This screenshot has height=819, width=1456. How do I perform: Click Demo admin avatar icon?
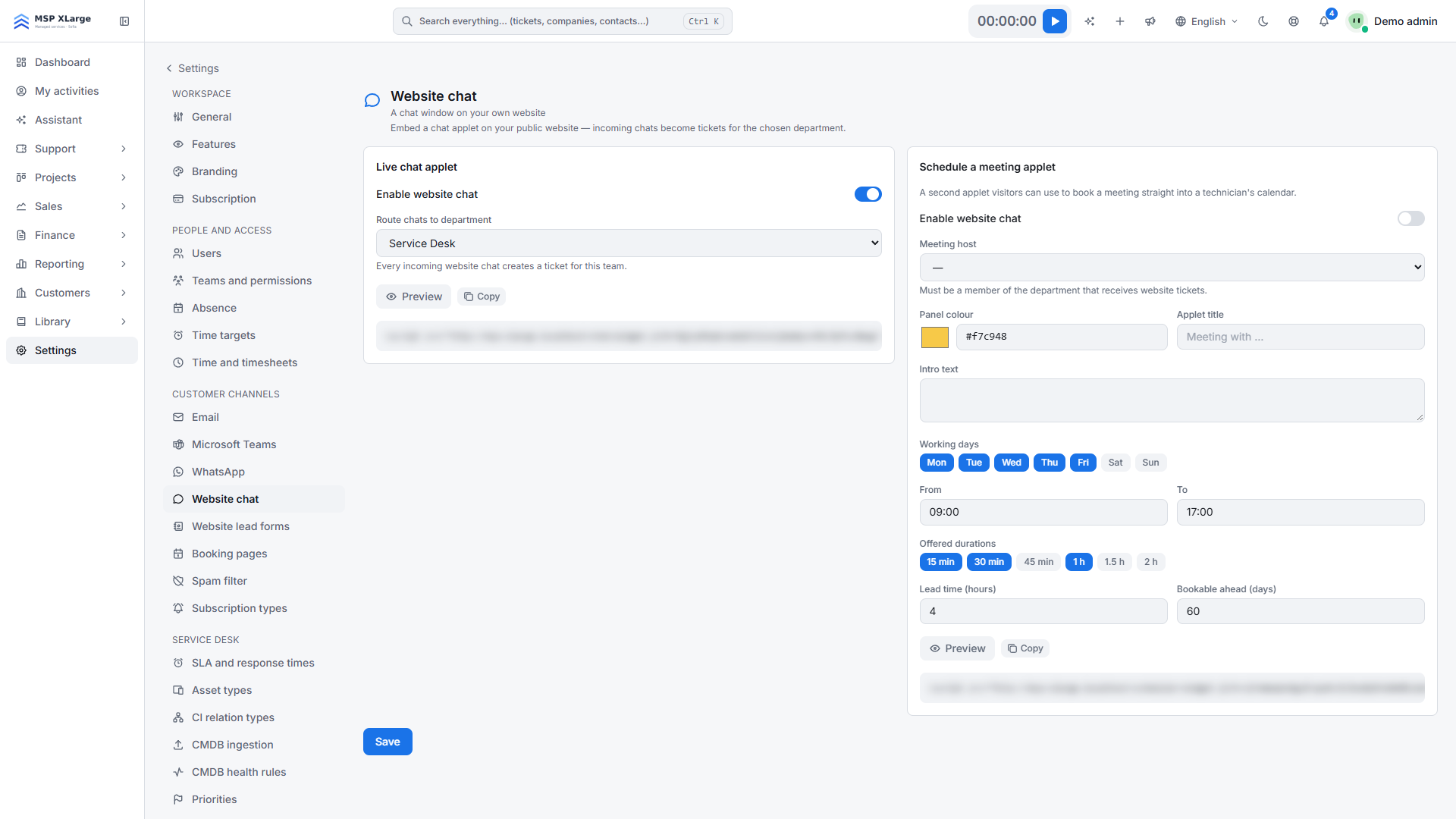pyautogui.click(x=1357, y=21)
